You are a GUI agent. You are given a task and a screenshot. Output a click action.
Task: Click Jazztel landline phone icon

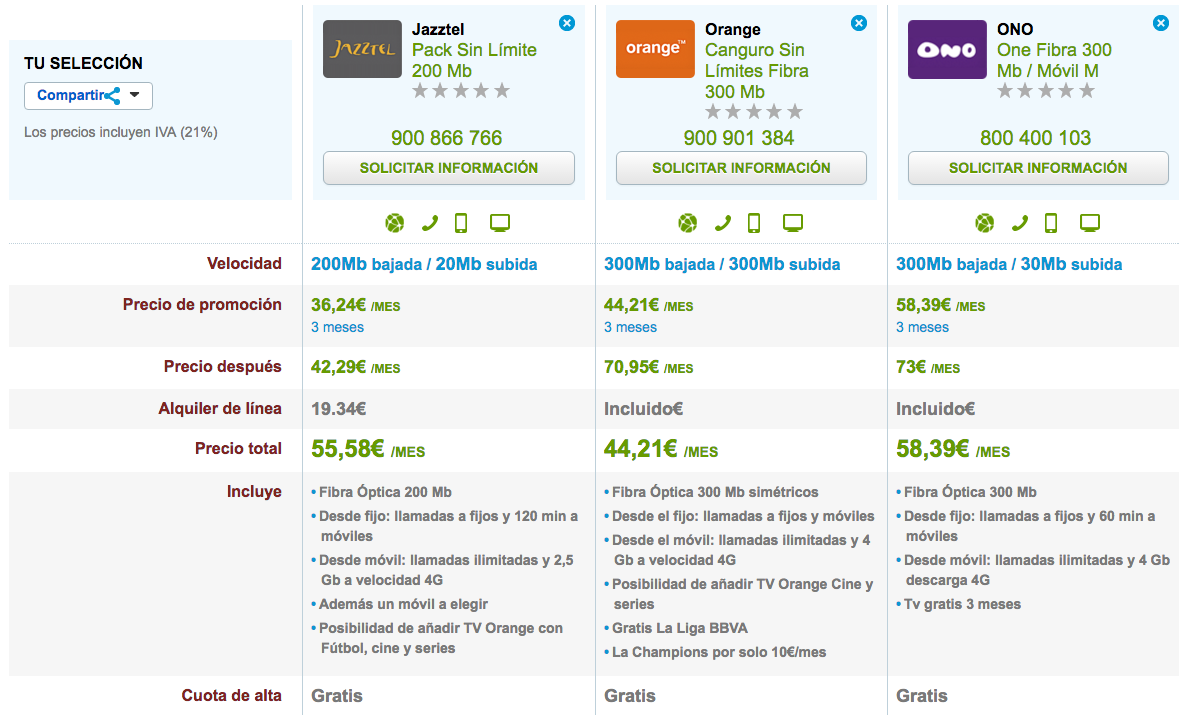pos(429,223)
